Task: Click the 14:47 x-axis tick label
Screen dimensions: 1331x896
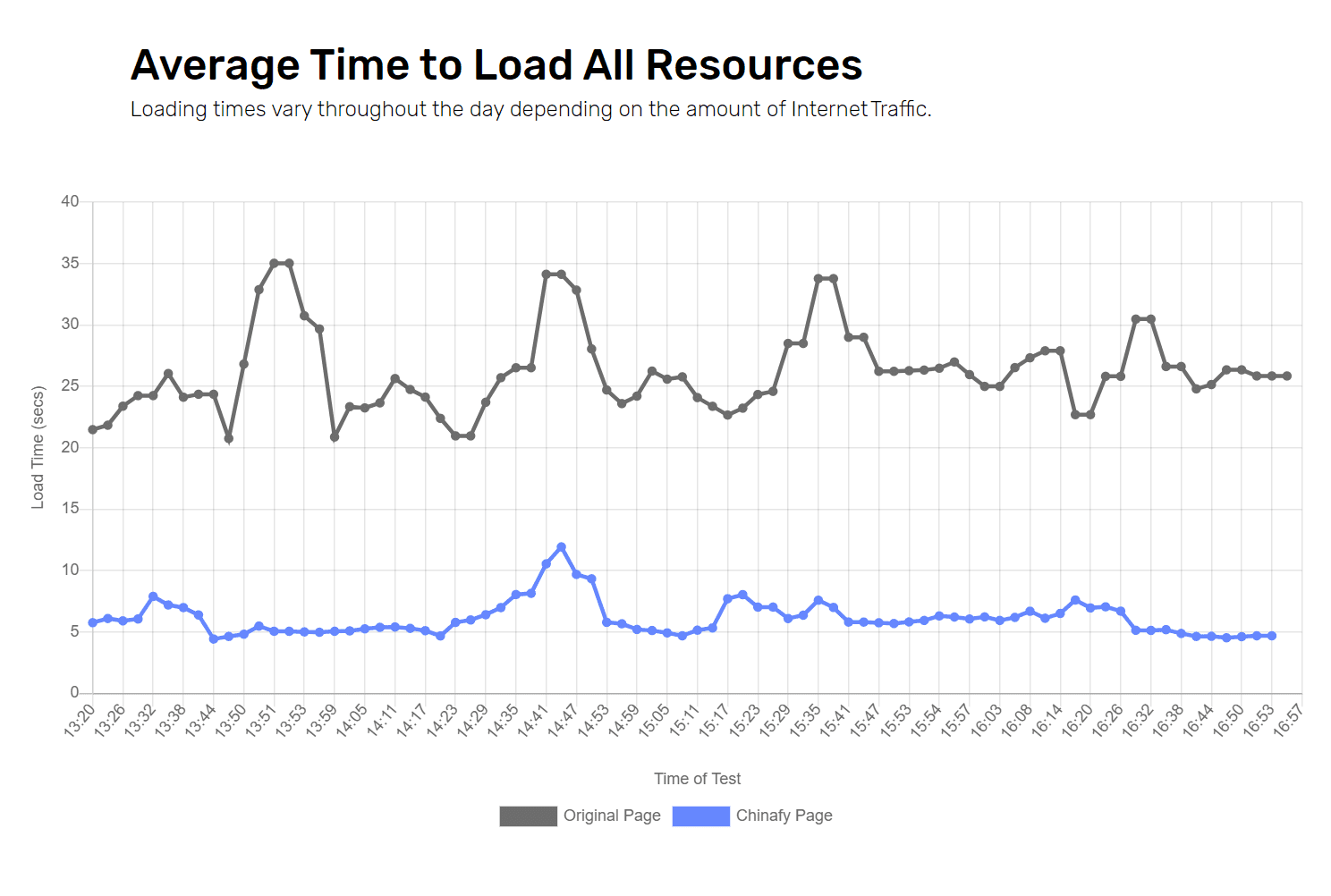Action: coord(563,721)
